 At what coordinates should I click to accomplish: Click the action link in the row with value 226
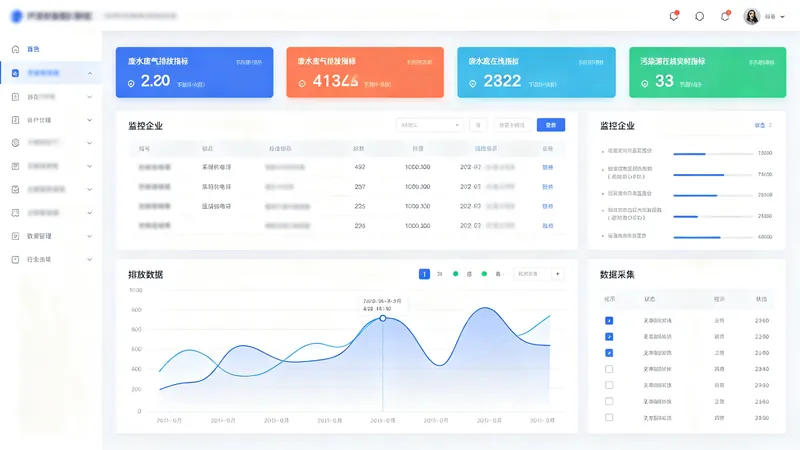click(x=547, y=226)
